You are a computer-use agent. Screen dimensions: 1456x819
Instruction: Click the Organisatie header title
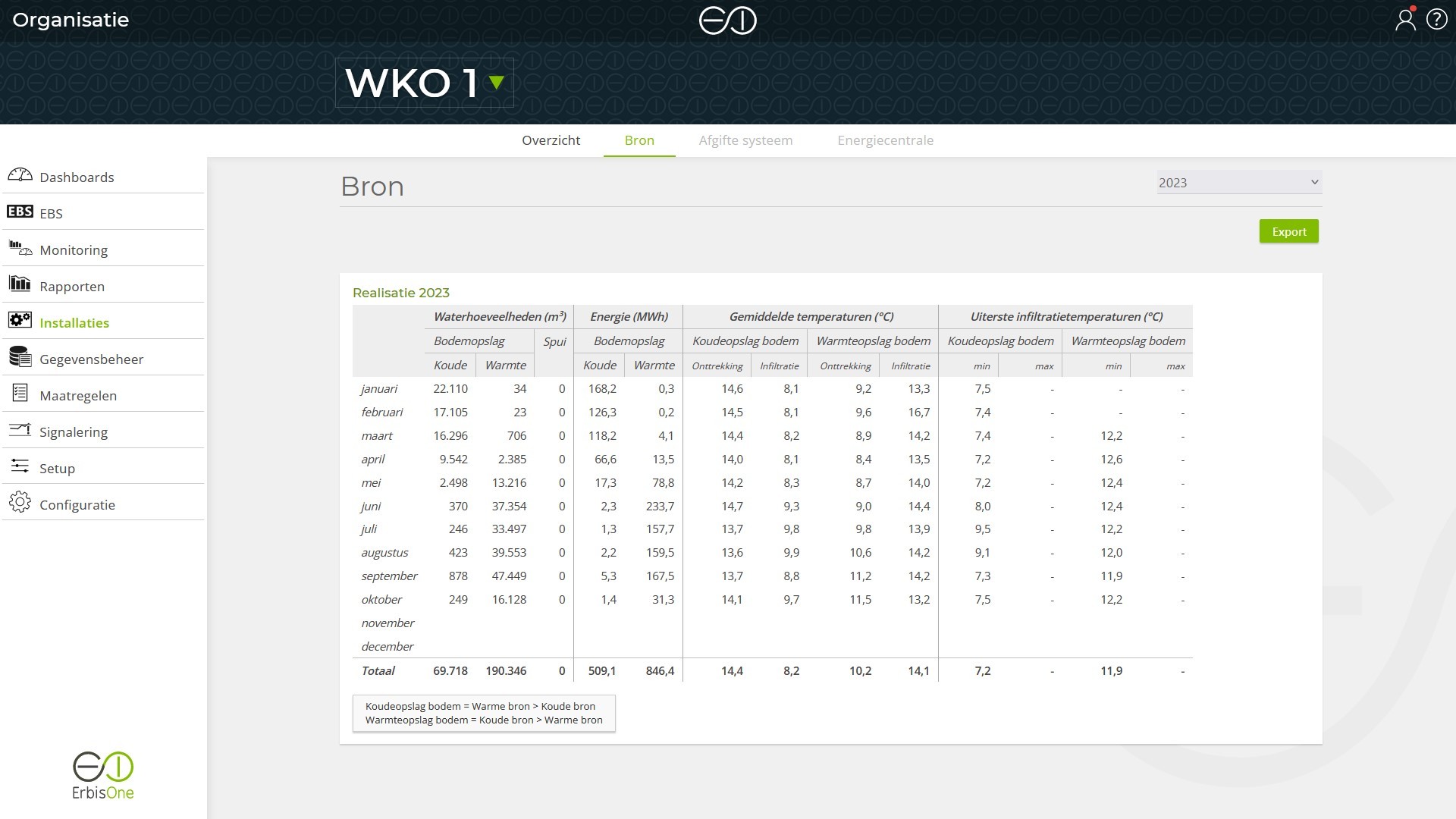click(71, 20)
